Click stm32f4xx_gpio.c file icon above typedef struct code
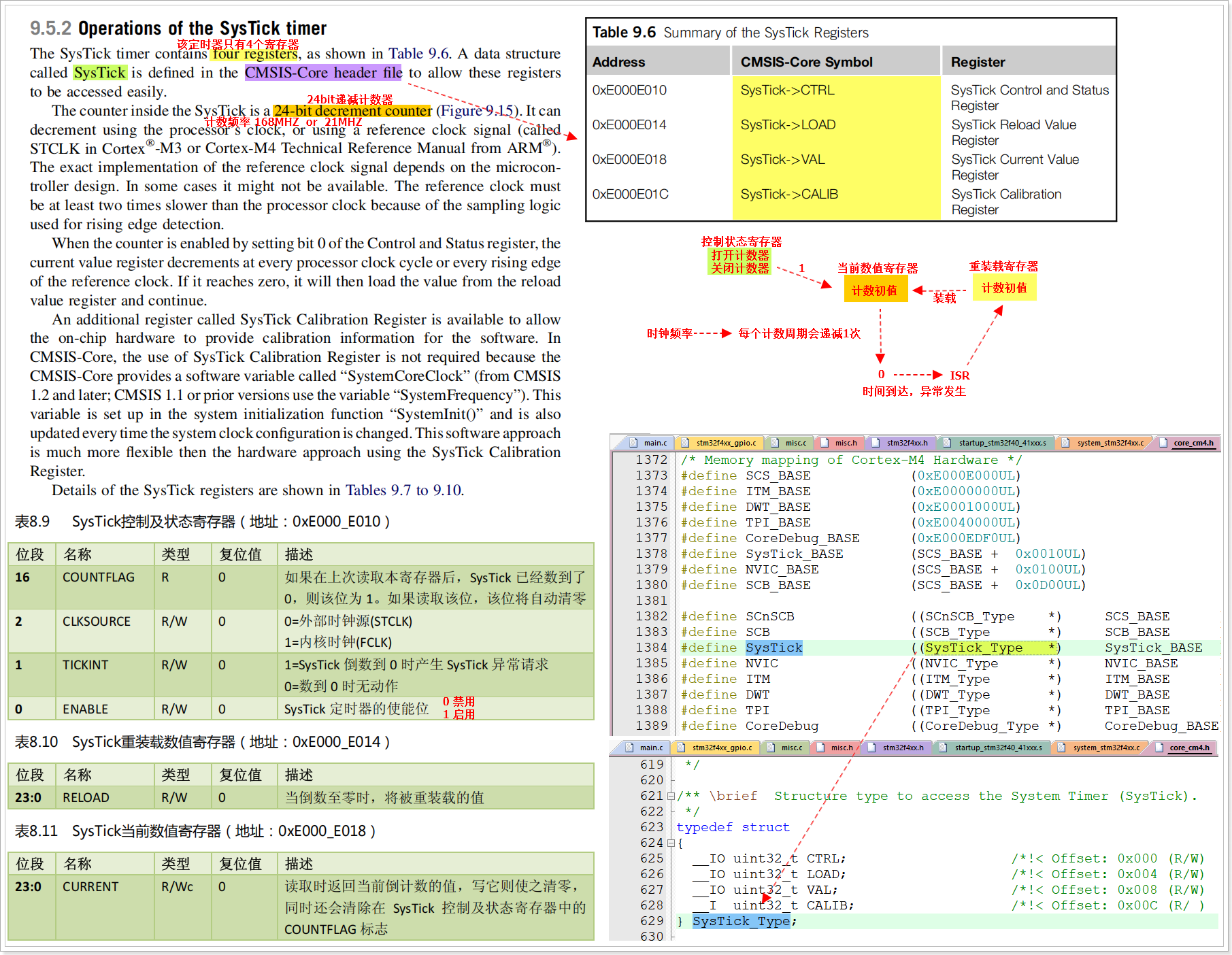 tap(680, 748)
